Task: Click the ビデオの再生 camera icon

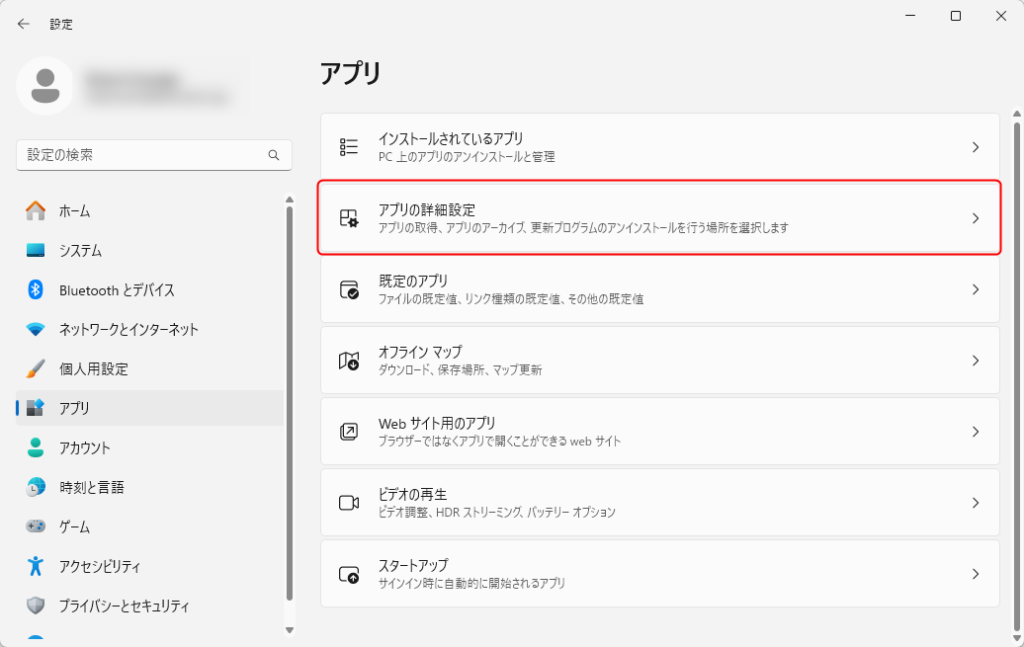Action: click(349, 503)
